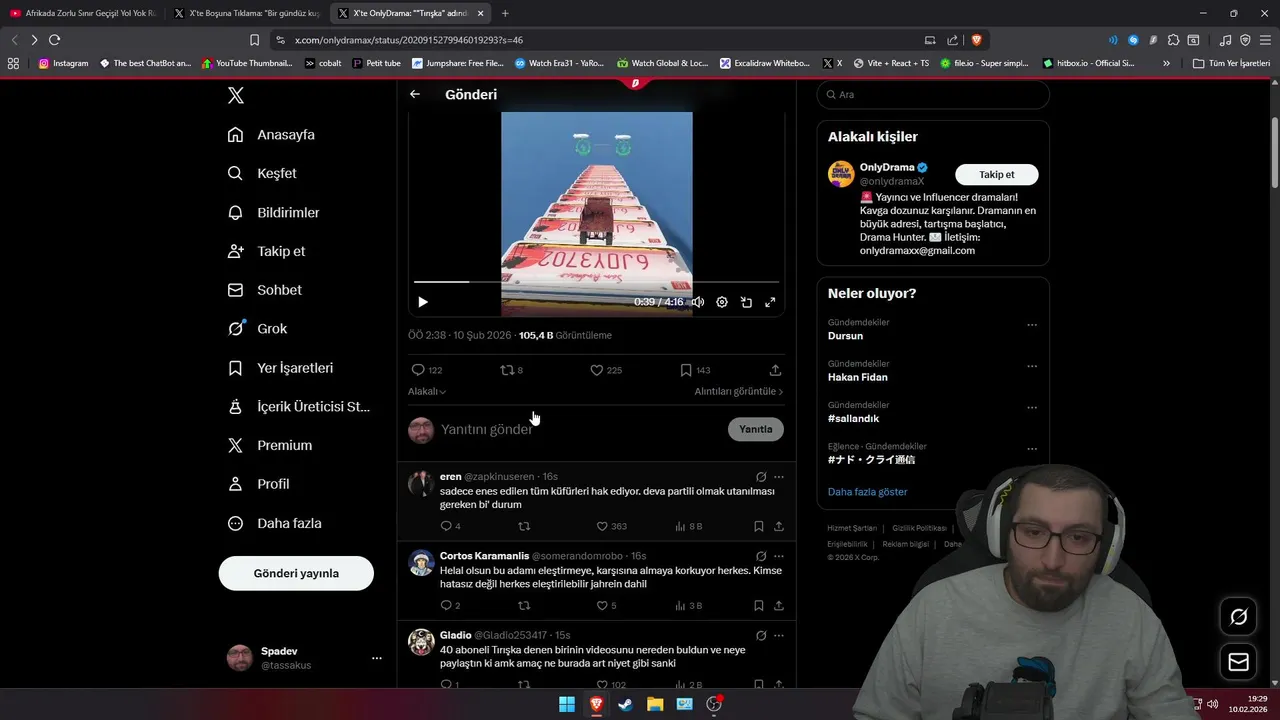Open eren's profile avatar
This screenshot has width=1280, height=720.
click(421, 484)
